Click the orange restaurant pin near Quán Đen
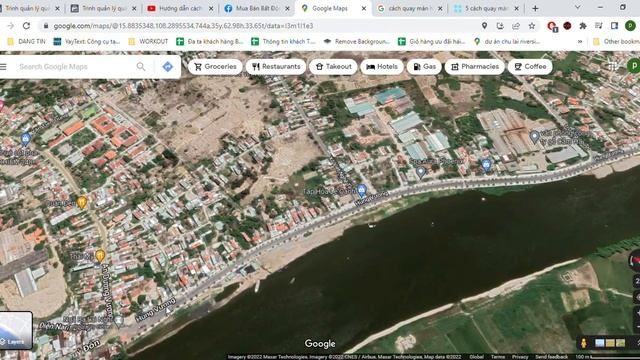The width and height of the screenshot is (640, 360). click(82, 202)
